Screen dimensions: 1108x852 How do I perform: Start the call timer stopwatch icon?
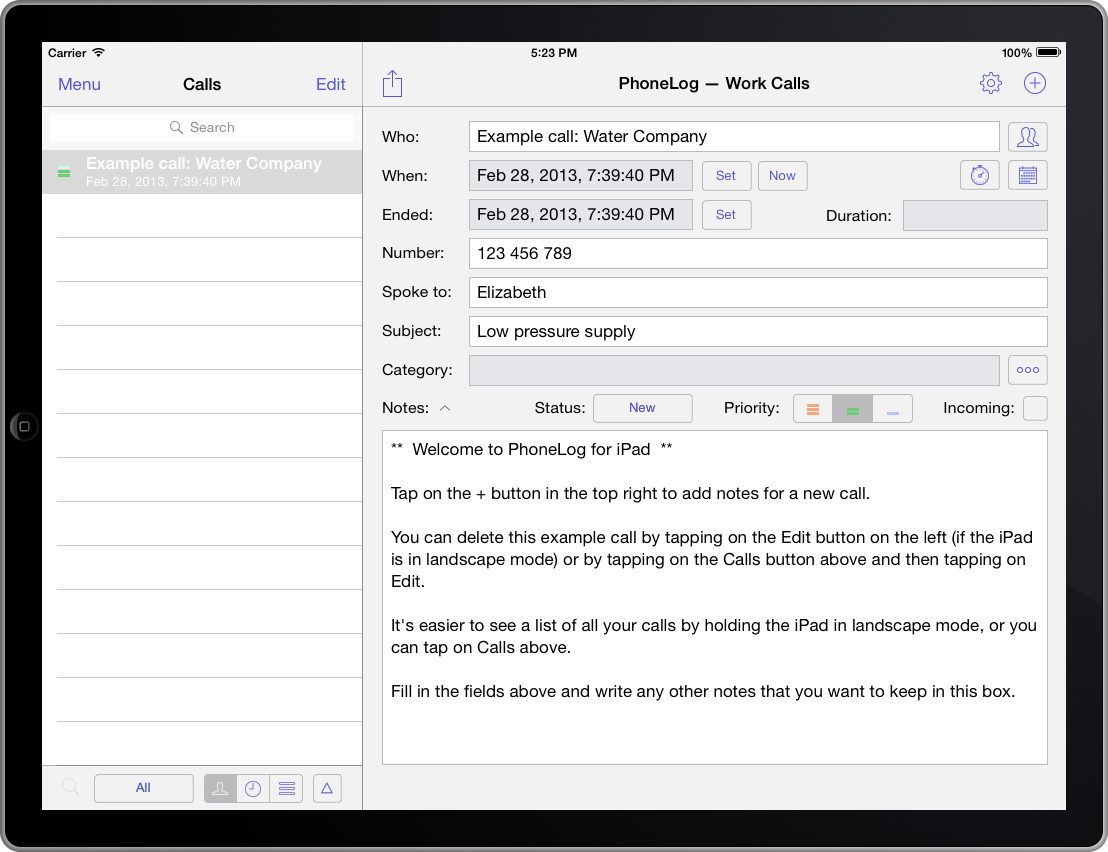click(979, 175)
